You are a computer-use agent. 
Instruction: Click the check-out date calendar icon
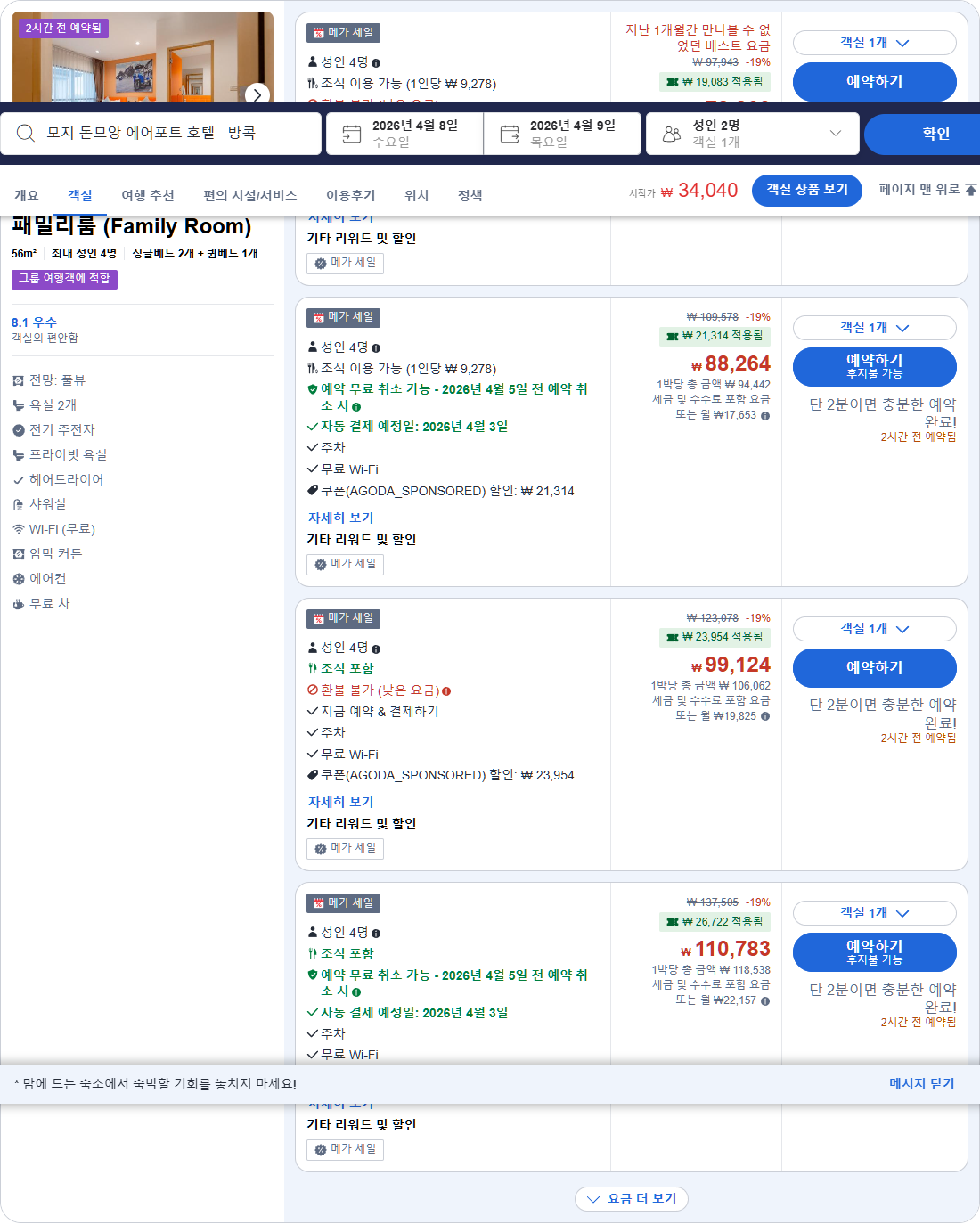click(510, 133)
